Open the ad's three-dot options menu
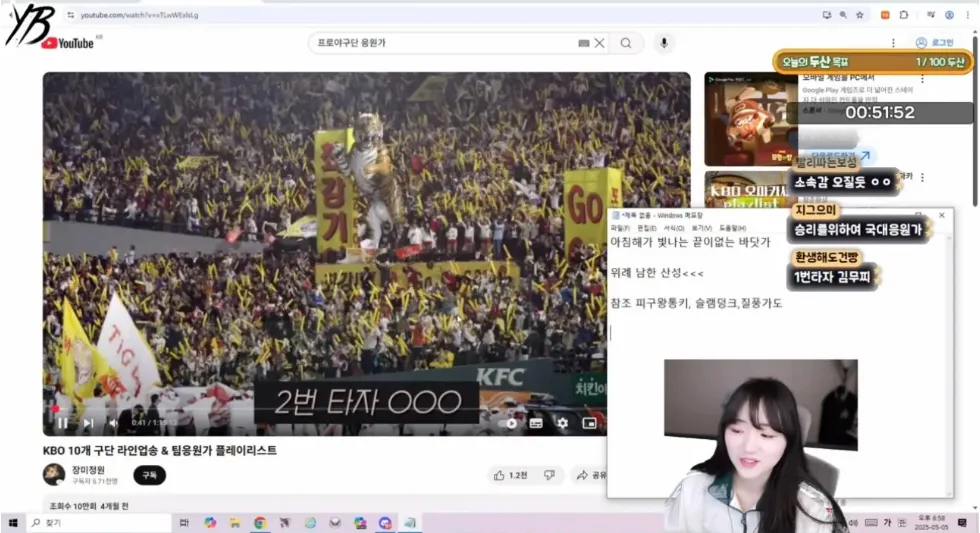The height and width of the screenshot is (533, 980). pyautogui.click(x=922, y=79)
